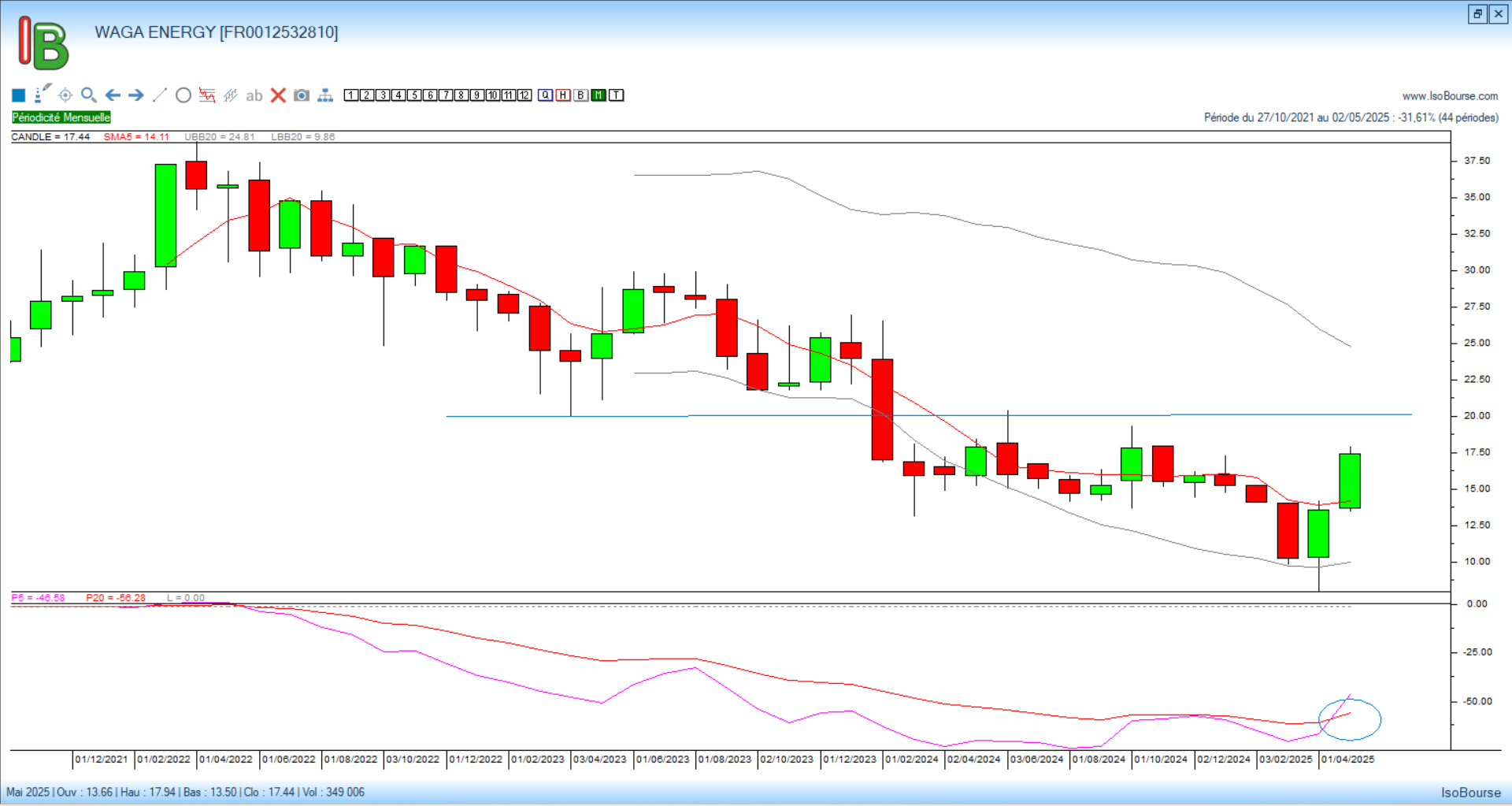Click the P20 = -56.28 indicator label
Image resolution: width=1512 pixels, height=806 pixels.
[x=116, y=598]
